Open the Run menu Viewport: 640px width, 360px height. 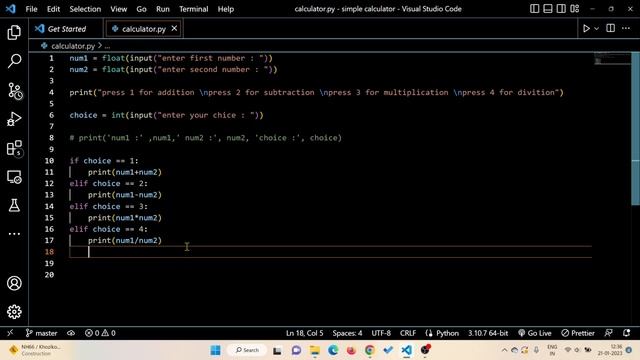(x=162, y=9)
